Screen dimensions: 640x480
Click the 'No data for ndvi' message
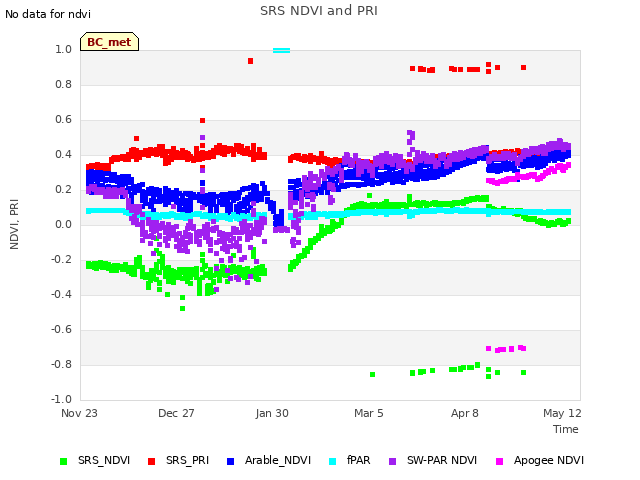tap(48, 14)
